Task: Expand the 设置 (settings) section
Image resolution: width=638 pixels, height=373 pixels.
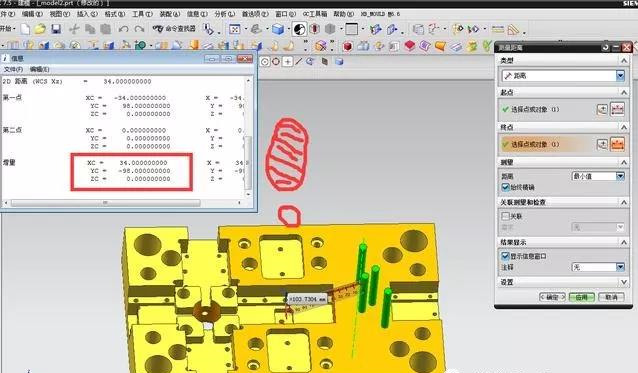Action: [x=563, y=282]
